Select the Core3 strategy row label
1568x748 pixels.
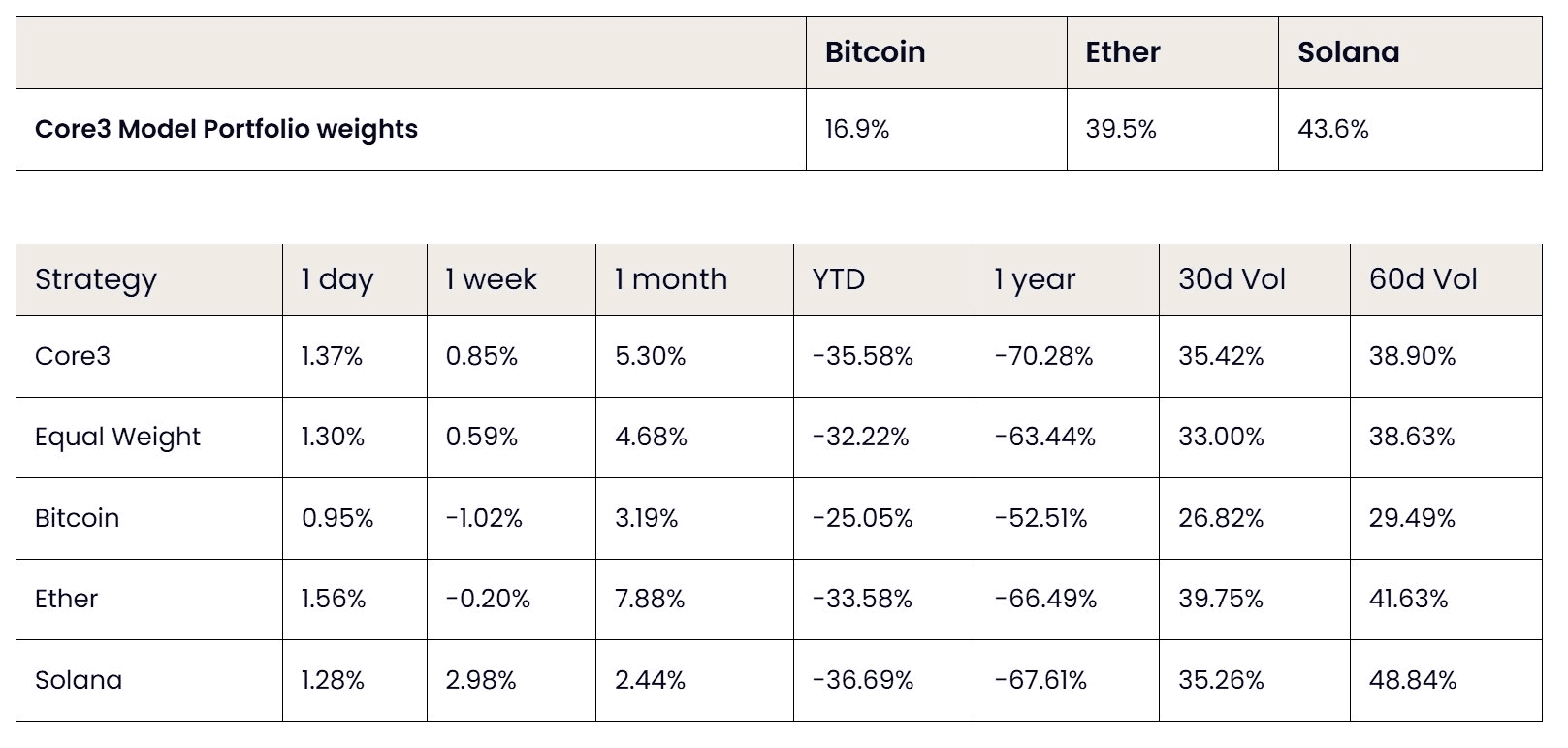pos(73,356)
